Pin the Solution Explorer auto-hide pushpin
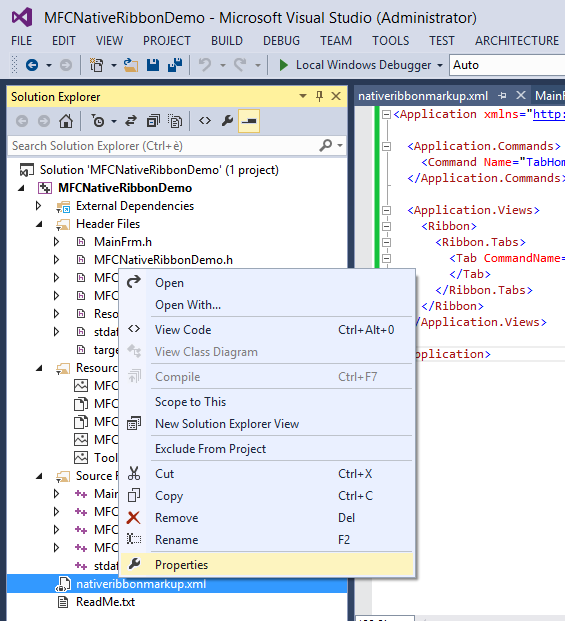The width and height of the screenshot is (565, 621). (x=319, y=96)
